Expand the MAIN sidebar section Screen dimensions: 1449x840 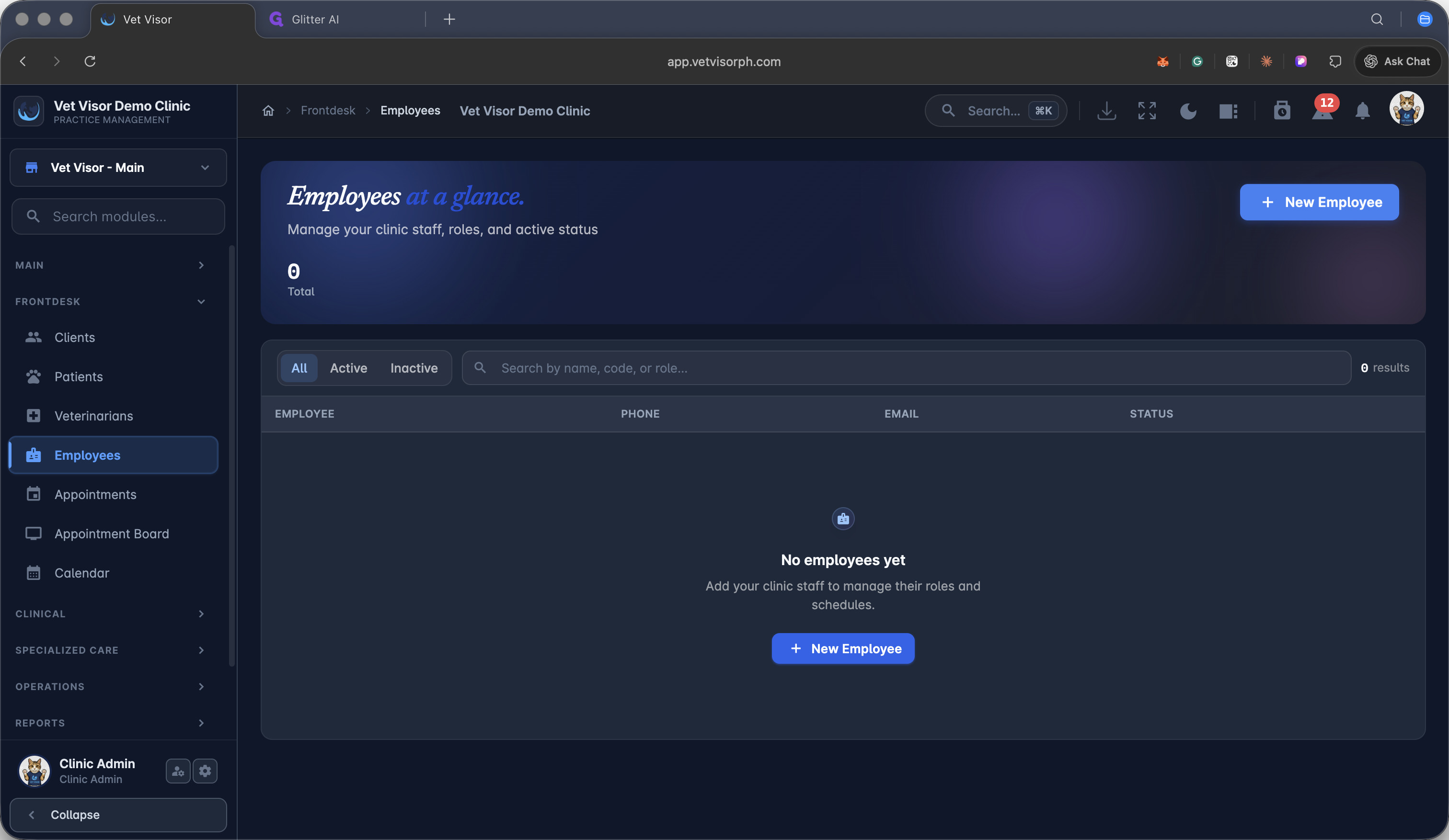pos(110,265)
